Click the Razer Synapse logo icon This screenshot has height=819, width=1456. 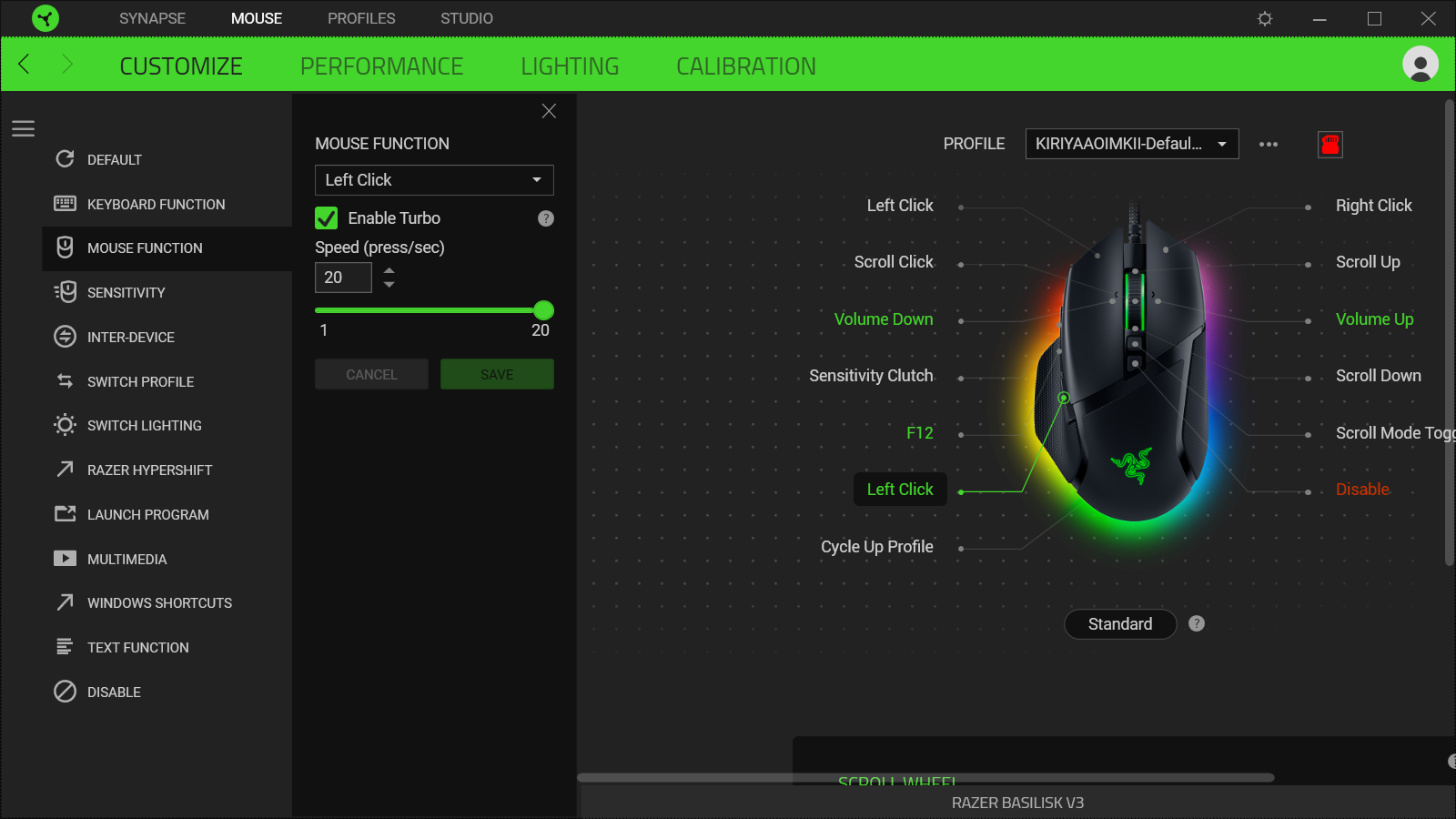[x=45, y=18]
